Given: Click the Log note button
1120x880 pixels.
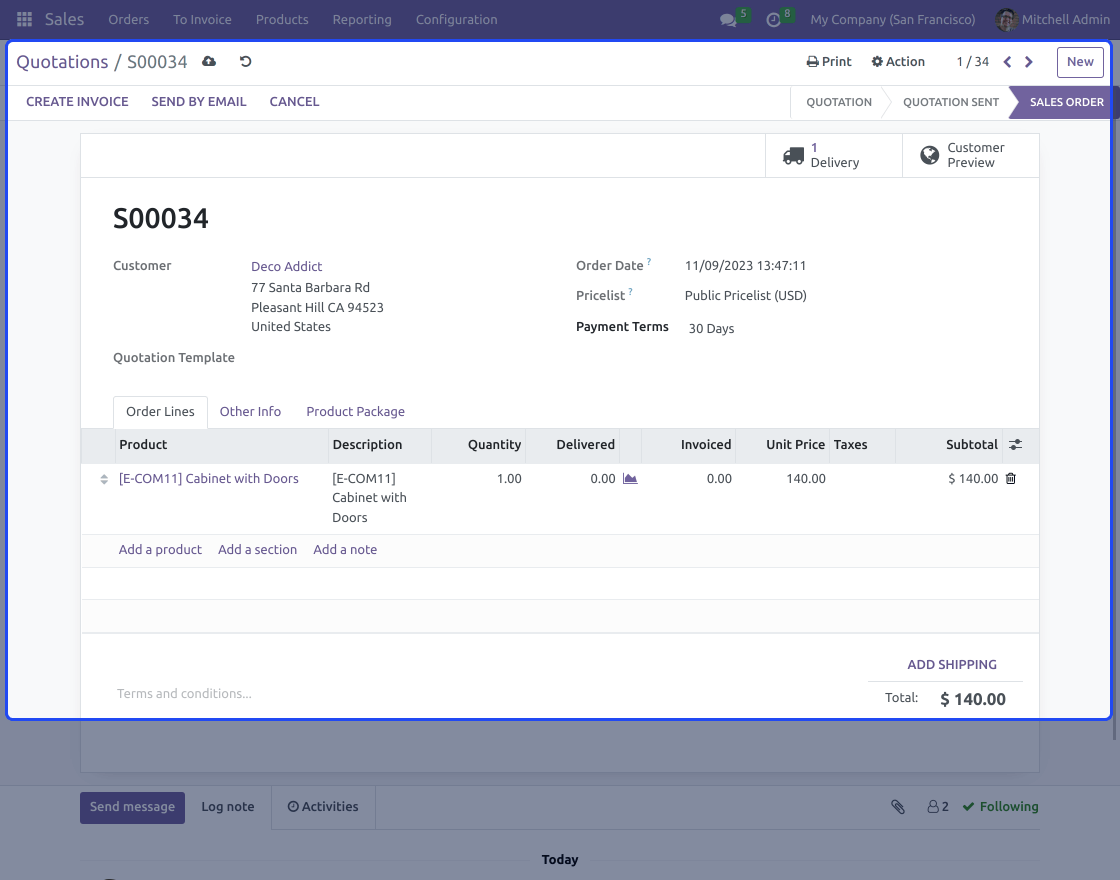Looking at the screenshot, I should click(228, 807).
